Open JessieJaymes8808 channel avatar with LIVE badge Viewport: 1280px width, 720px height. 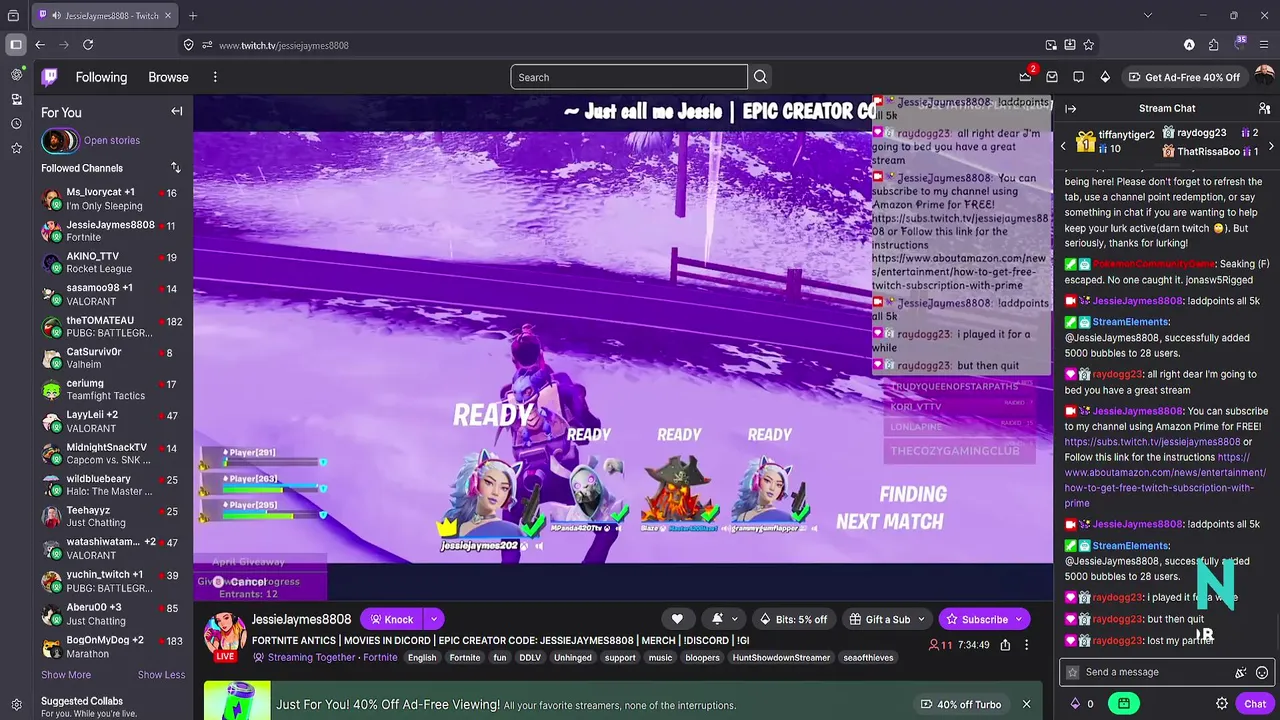pyautogui.click(x=225, y=636)
